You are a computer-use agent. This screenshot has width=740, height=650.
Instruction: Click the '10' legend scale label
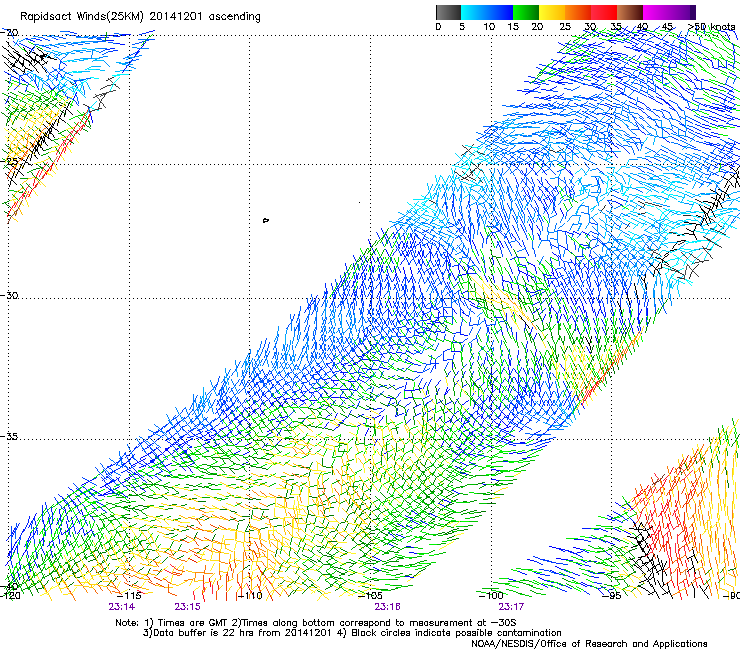point(489,27)
